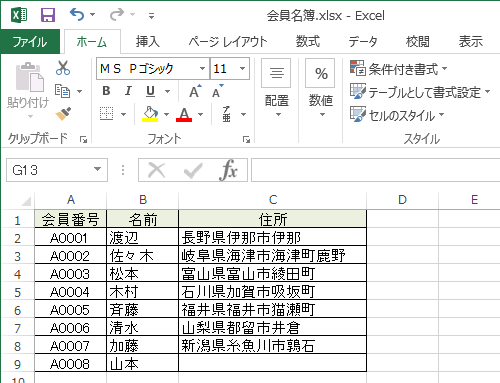Screen dimensions: 500x383
Task: Open the 数値 number format group button
Action: (321, 89)
